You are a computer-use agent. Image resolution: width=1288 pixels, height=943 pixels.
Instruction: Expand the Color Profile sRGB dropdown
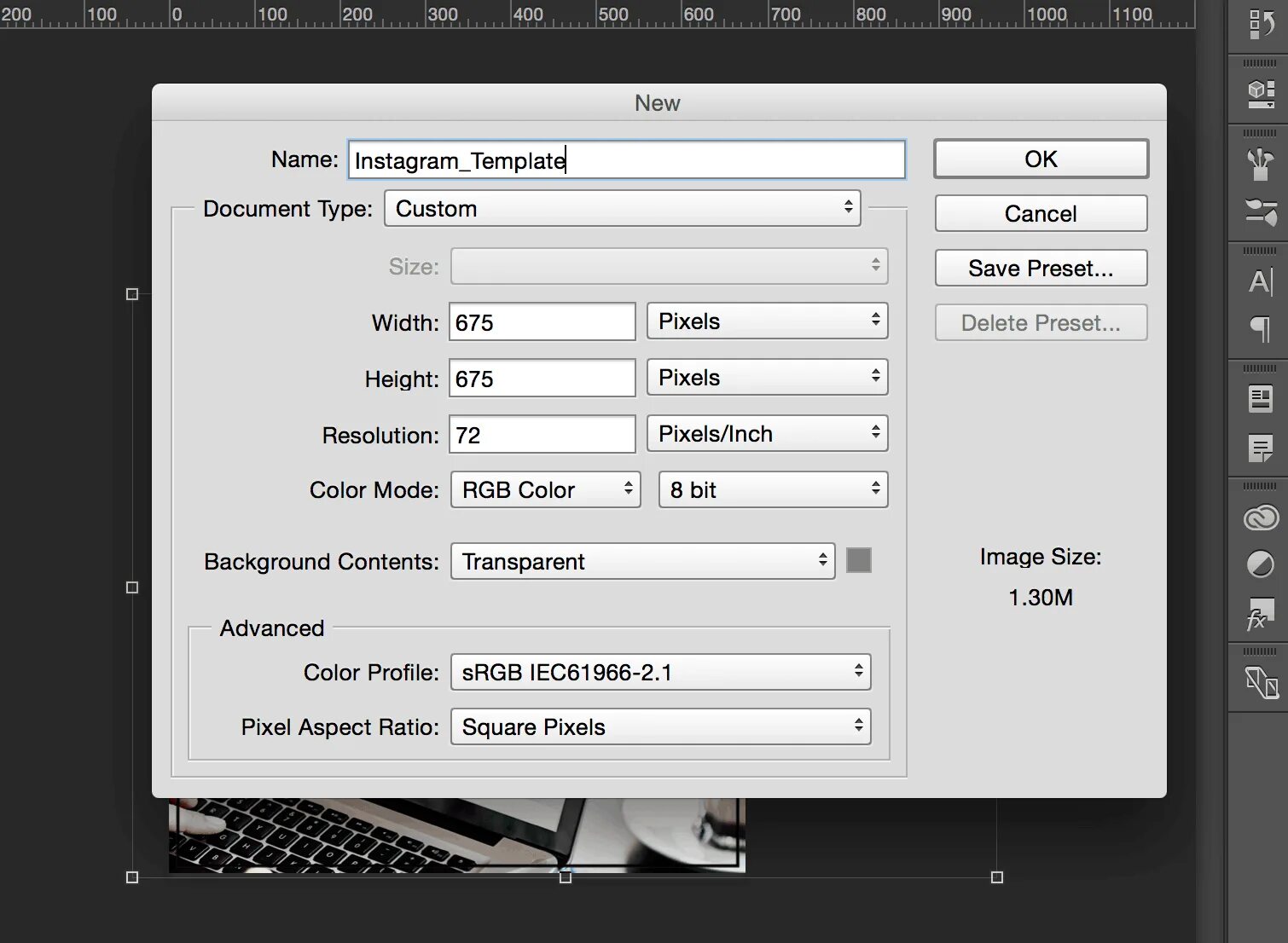click(660, 672)
